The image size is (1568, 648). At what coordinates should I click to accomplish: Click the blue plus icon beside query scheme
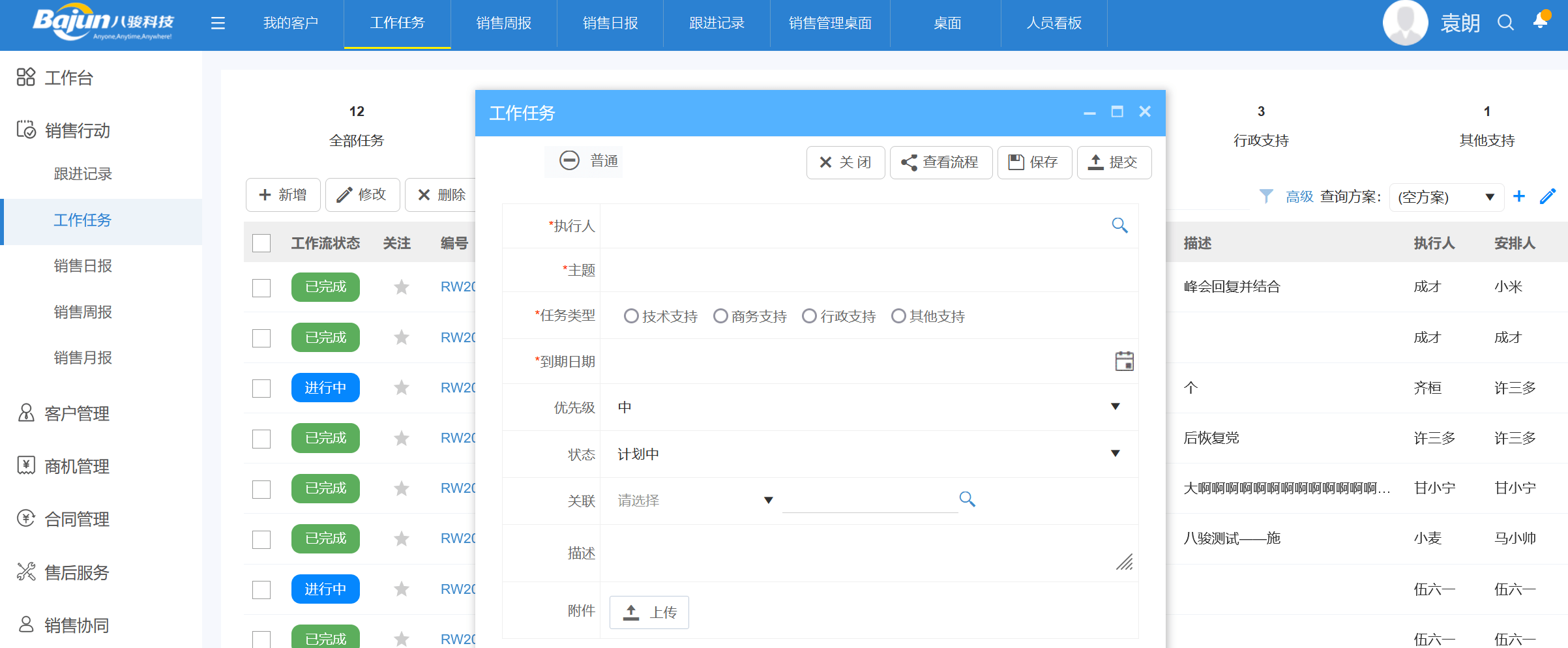pyautogui.click(x=1519, y=196)
